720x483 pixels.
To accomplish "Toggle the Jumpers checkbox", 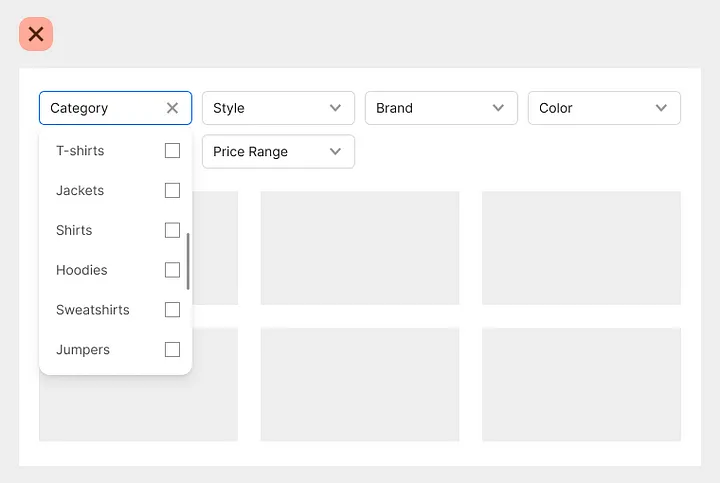I will coord(172,349).
